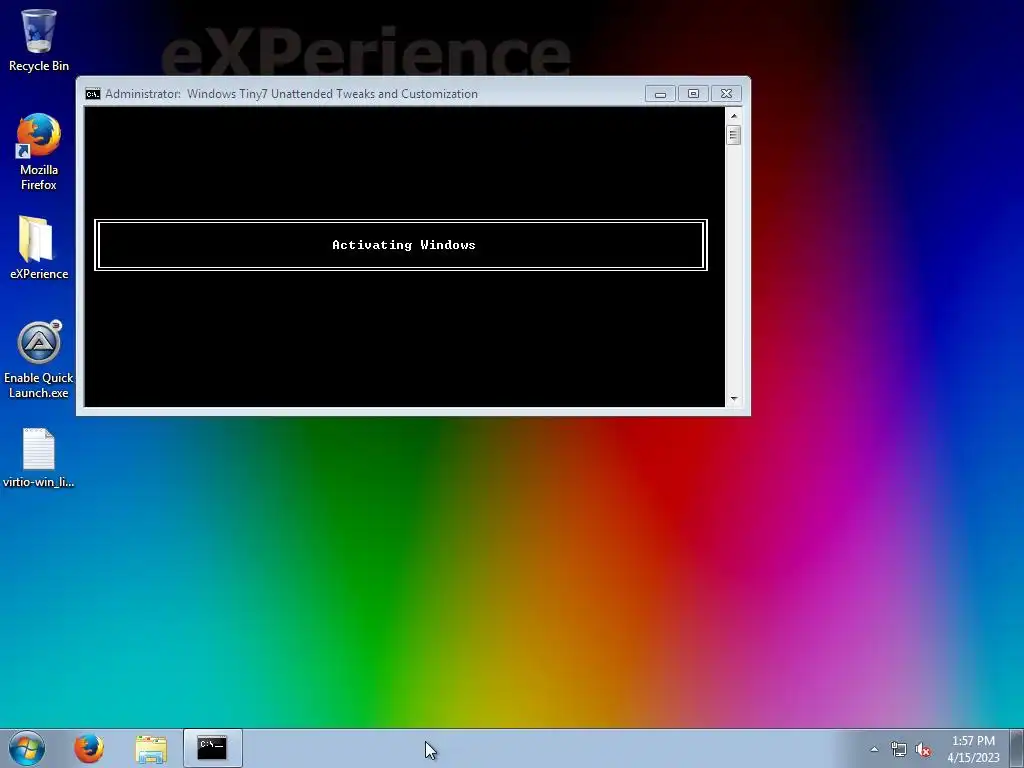Select the virtio-win text file icon
The image size is (1024, 768).
[x=39, y=458]
